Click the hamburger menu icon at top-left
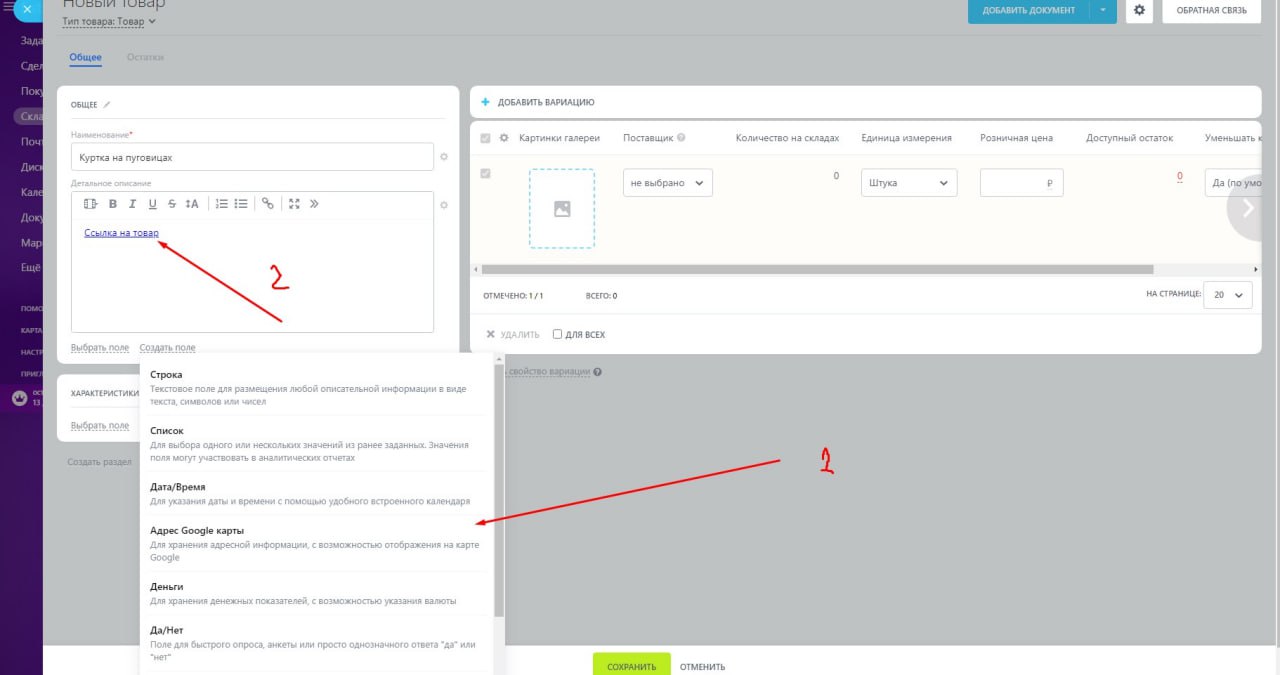The image size is (1280, 675). [7, 7]
